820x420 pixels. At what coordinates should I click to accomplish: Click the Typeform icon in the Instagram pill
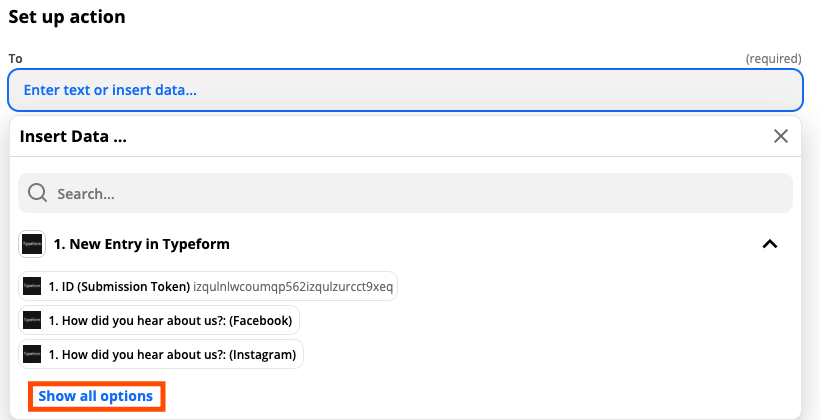[x=32, y=354]
